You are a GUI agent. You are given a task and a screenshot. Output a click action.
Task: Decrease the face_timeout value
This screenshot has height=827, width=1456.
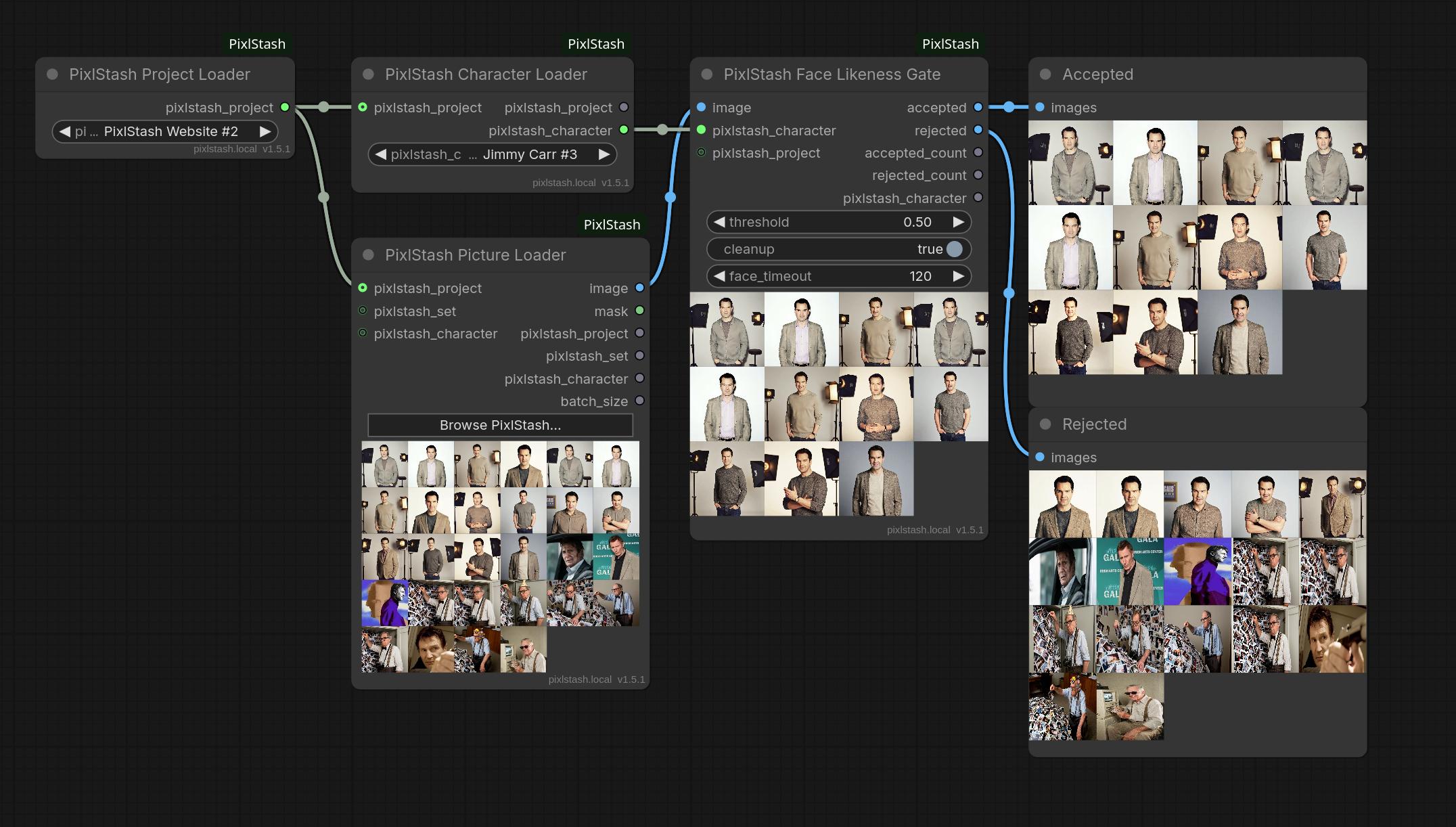click(x=719, y=276)
